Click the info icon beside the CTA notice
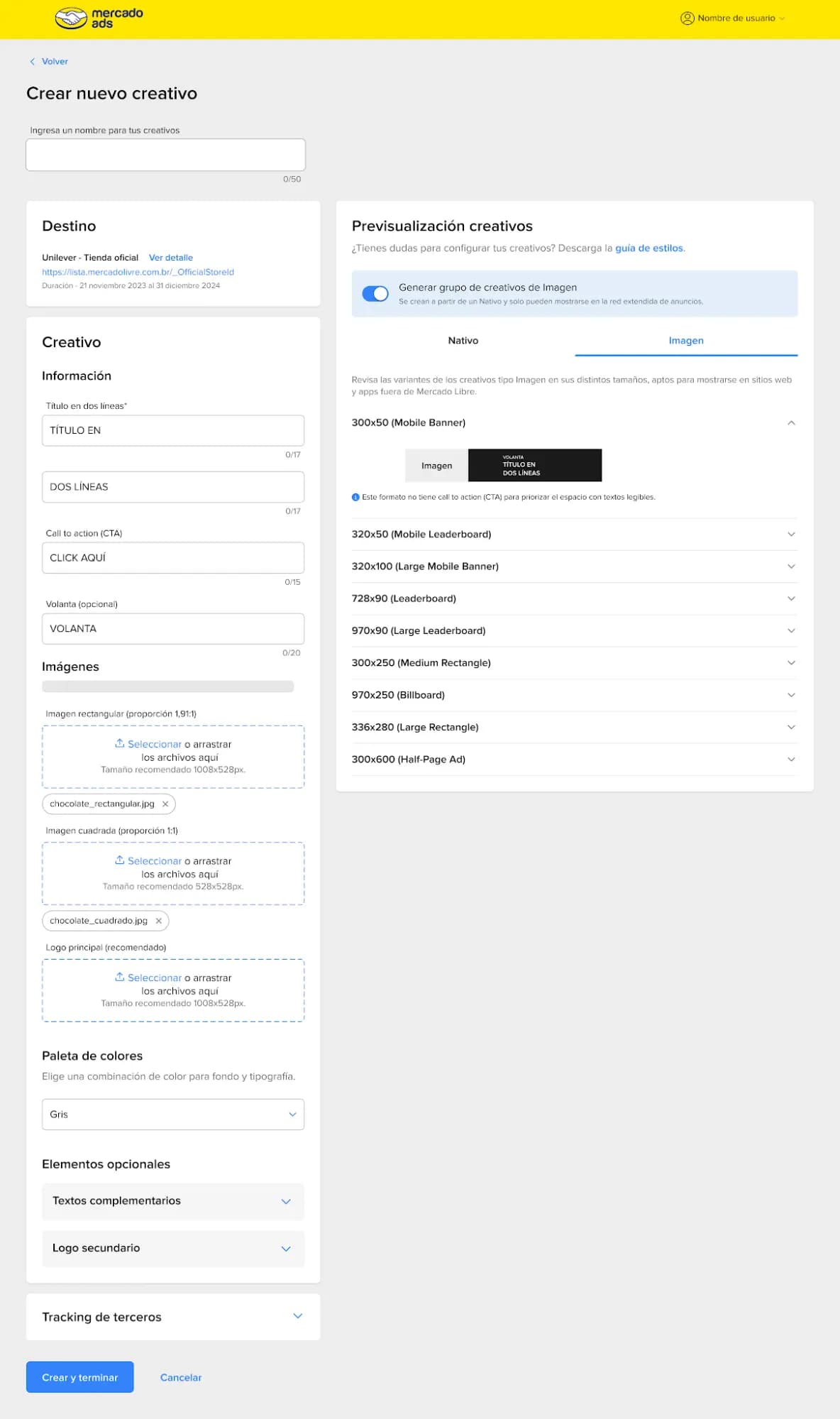Viewport: 840px width, 1419px height. coord(355,497)
